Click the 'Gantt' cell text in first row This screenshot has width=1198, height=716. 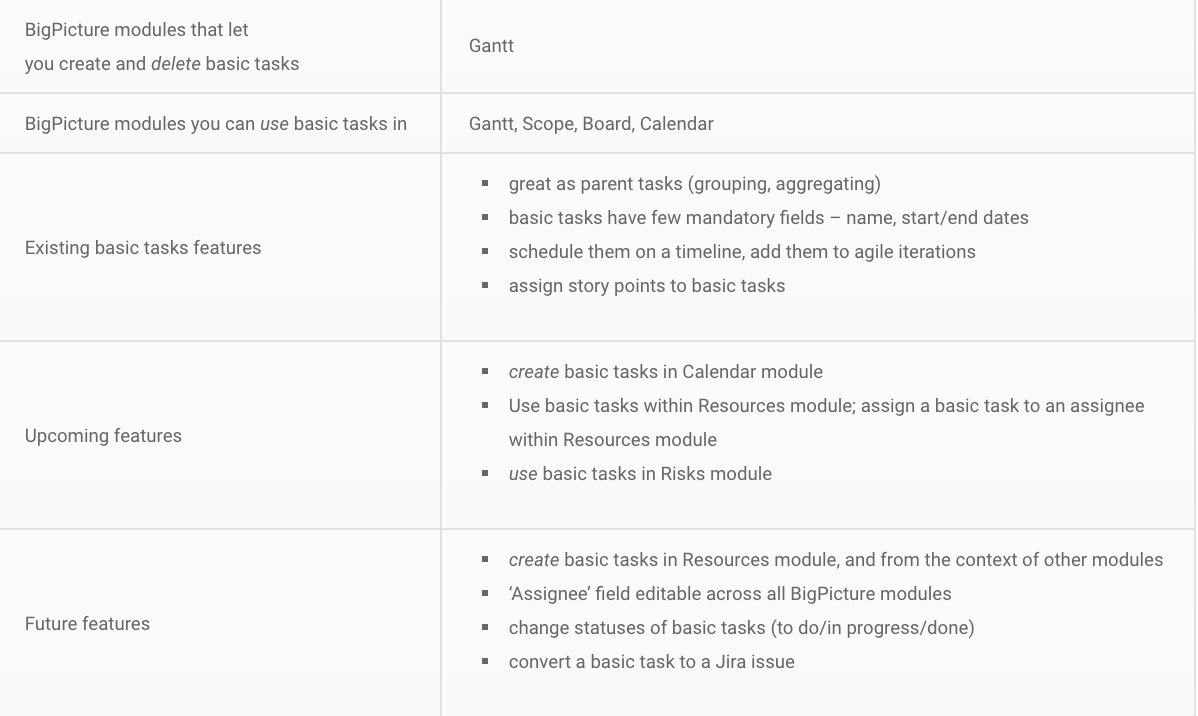(491, 46)
